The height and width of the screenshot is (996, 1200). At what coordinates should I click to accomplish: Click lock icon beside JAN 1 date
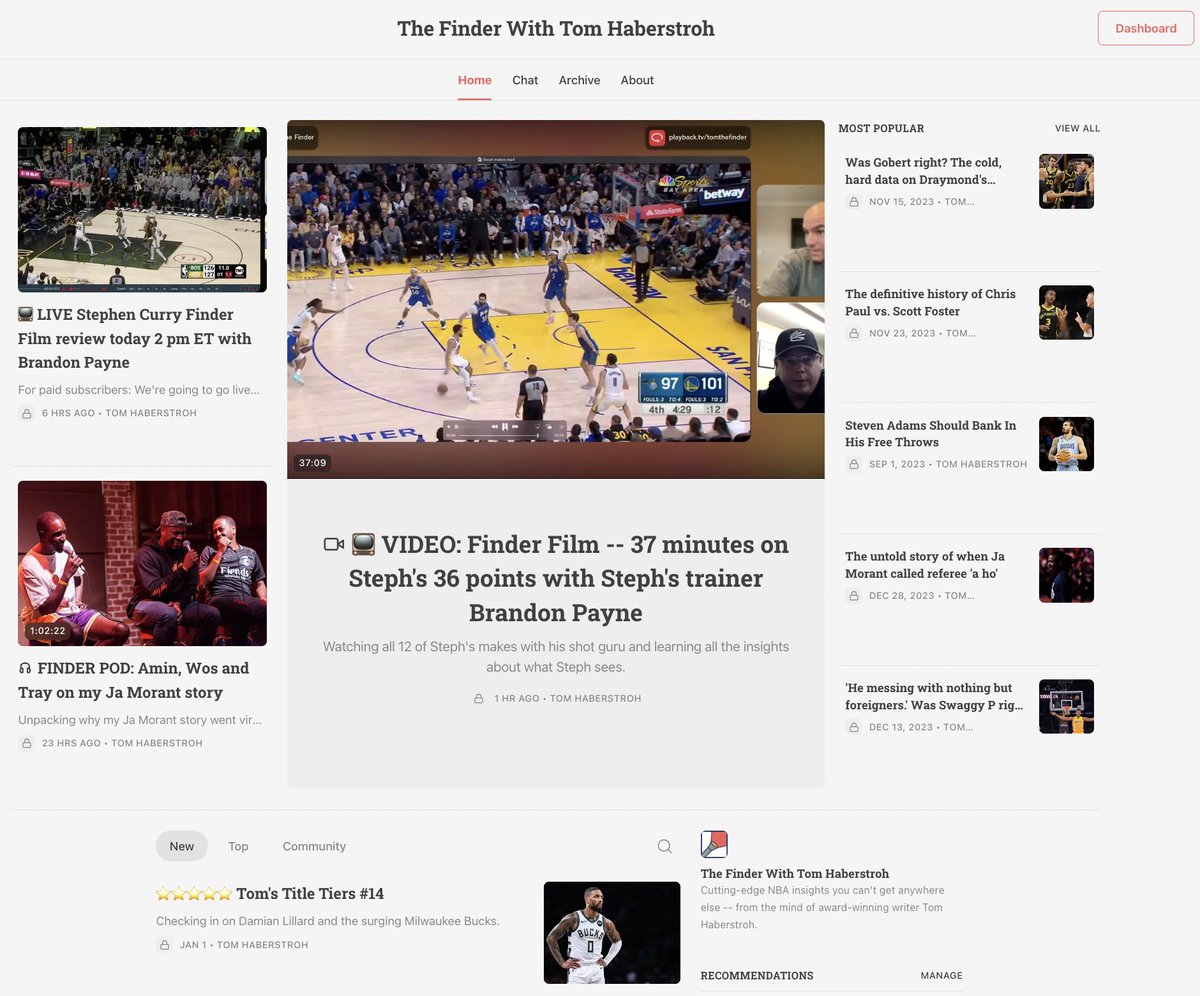point(165,945)
